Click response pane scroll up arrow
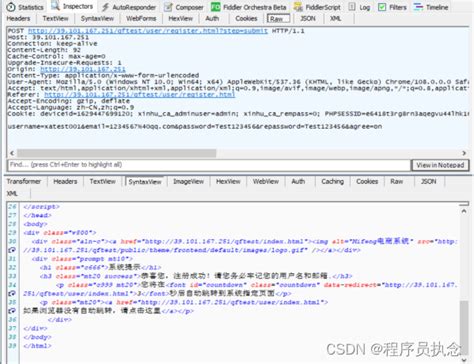Screen dimensions: 474x364 coord(464,211)
